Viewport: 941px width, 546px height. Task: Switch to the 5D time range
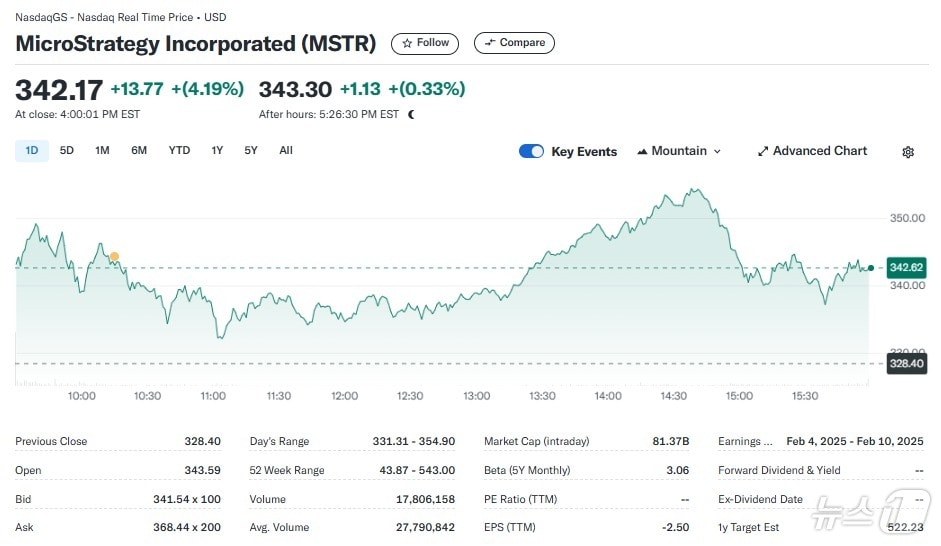point(67,151)
